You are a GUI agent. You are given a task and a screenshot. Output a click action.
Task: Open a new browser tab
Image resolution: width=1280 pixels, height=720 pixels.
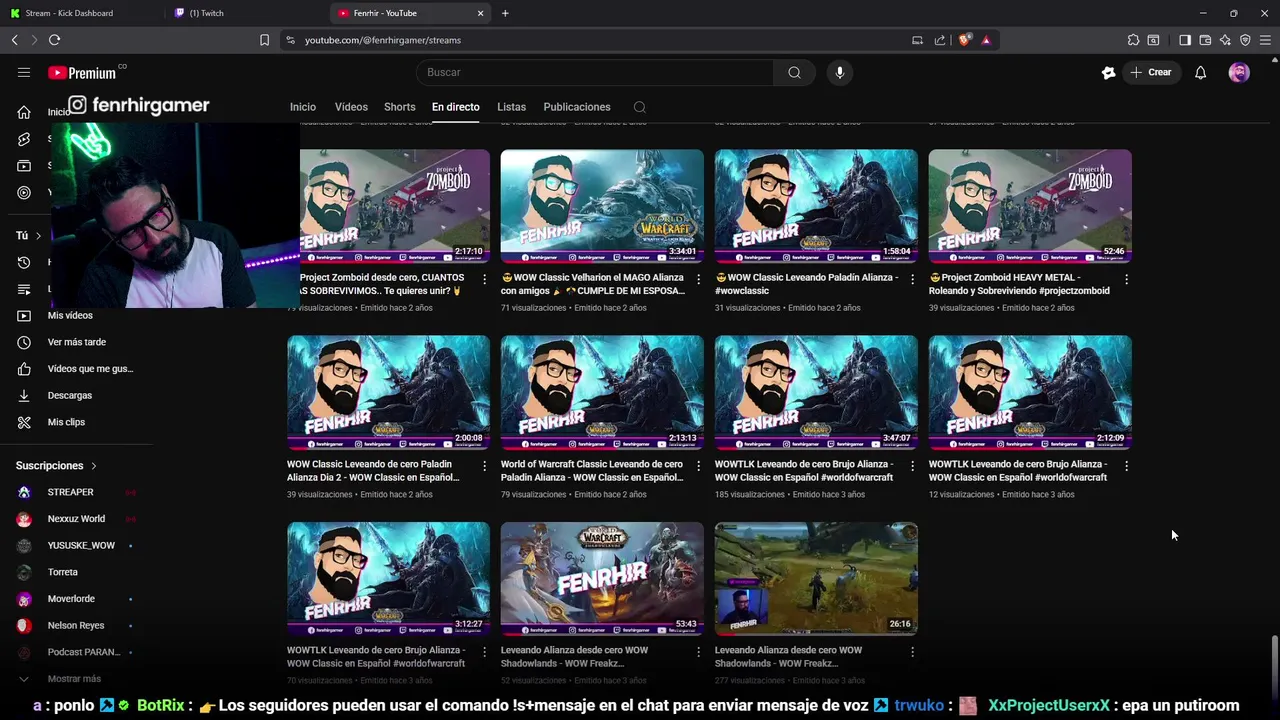click(x=505, y=13)
